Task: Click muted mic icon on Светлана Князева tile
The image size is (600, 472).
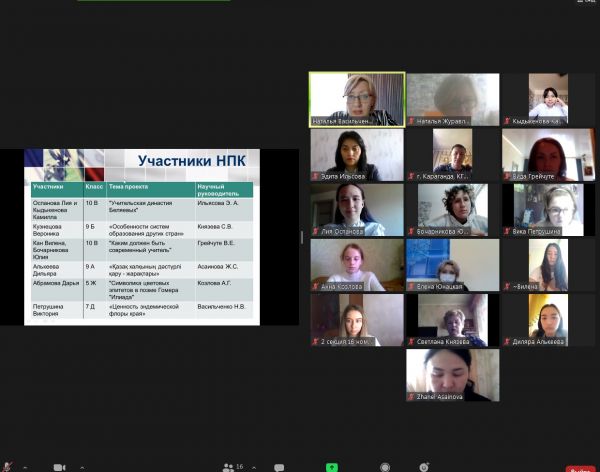Action: [x=411, y=342]
